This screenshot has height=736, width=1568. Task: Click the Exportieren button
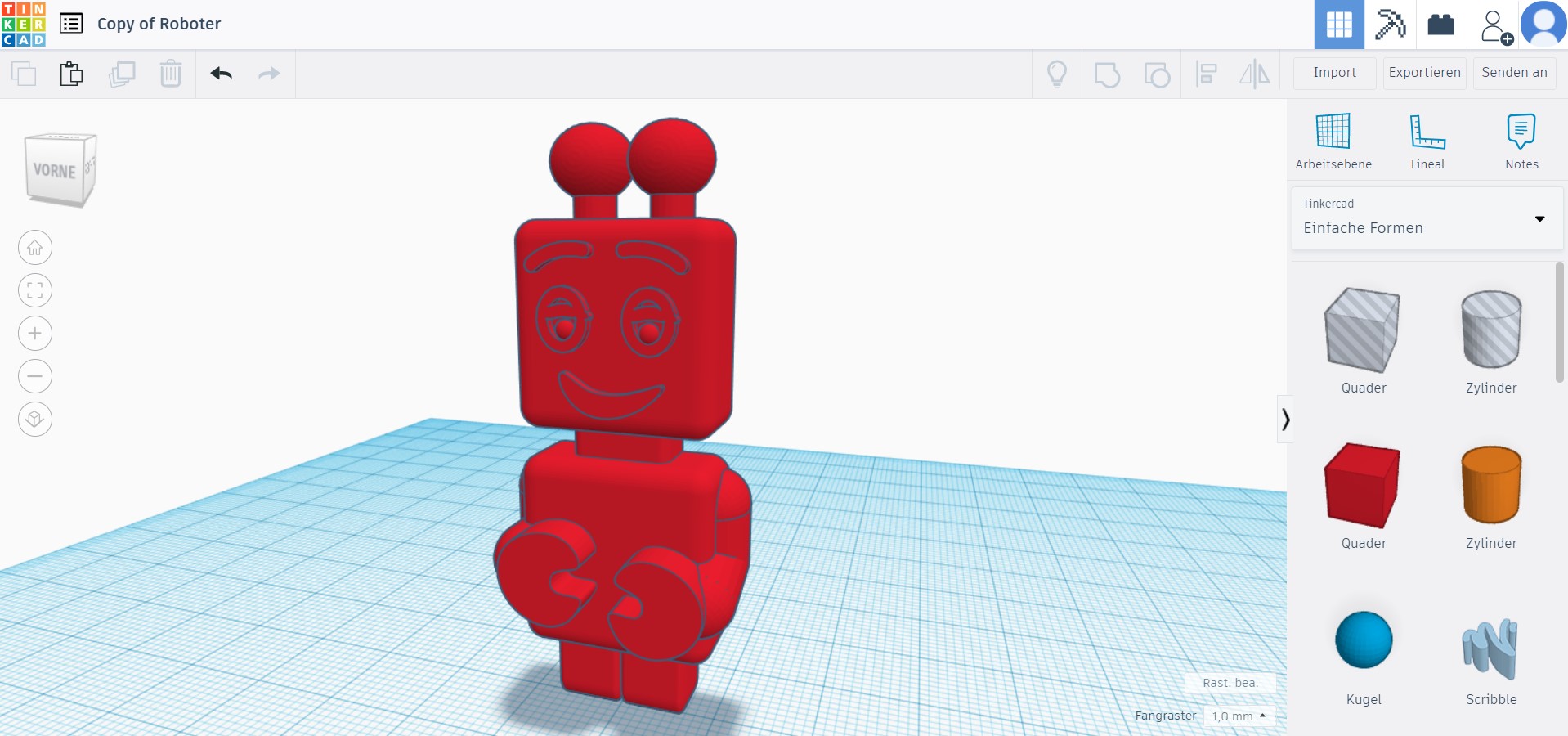click(1424, 73)
